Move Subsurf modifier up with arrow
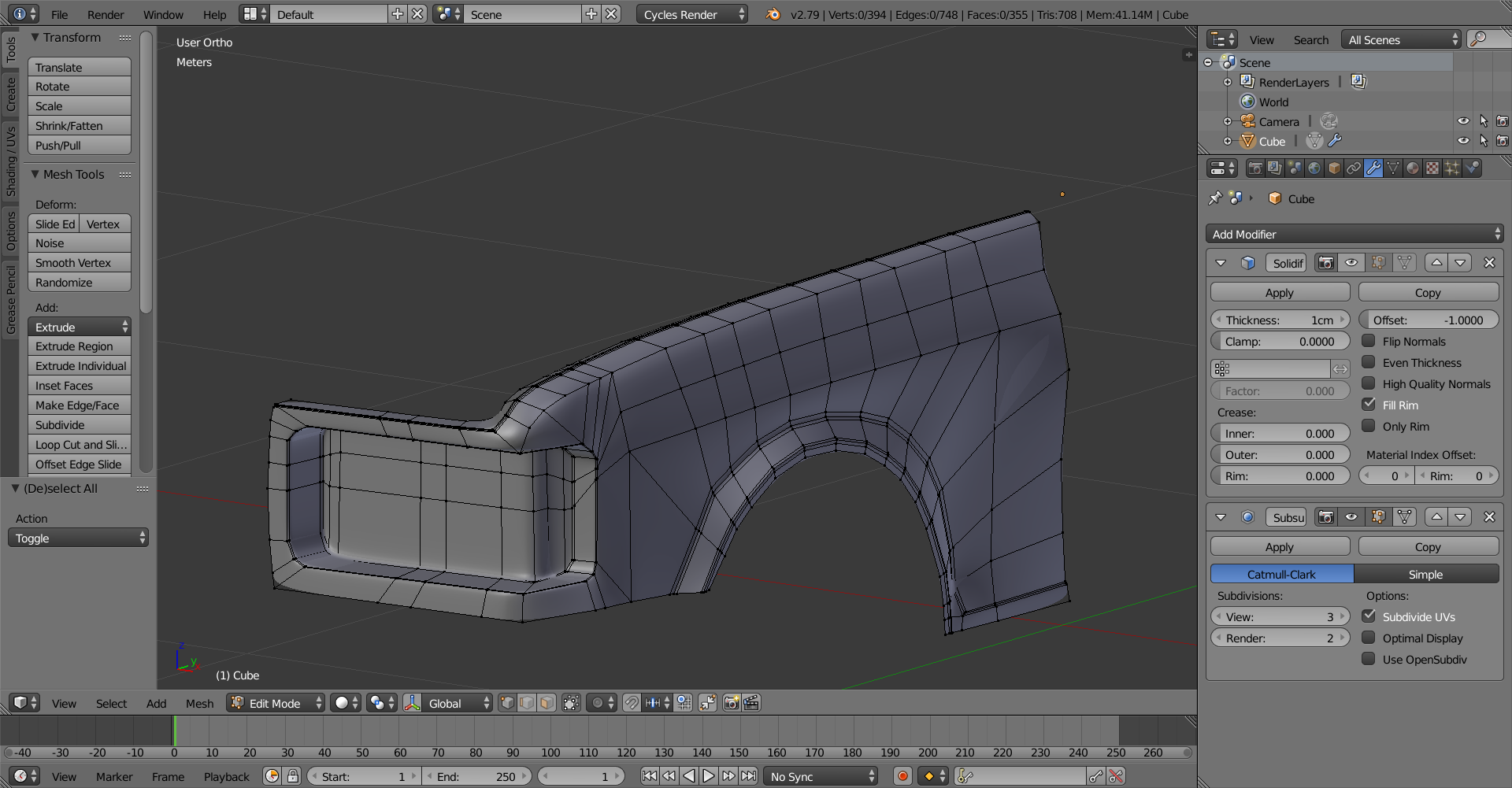 [x=1436, y=517]
